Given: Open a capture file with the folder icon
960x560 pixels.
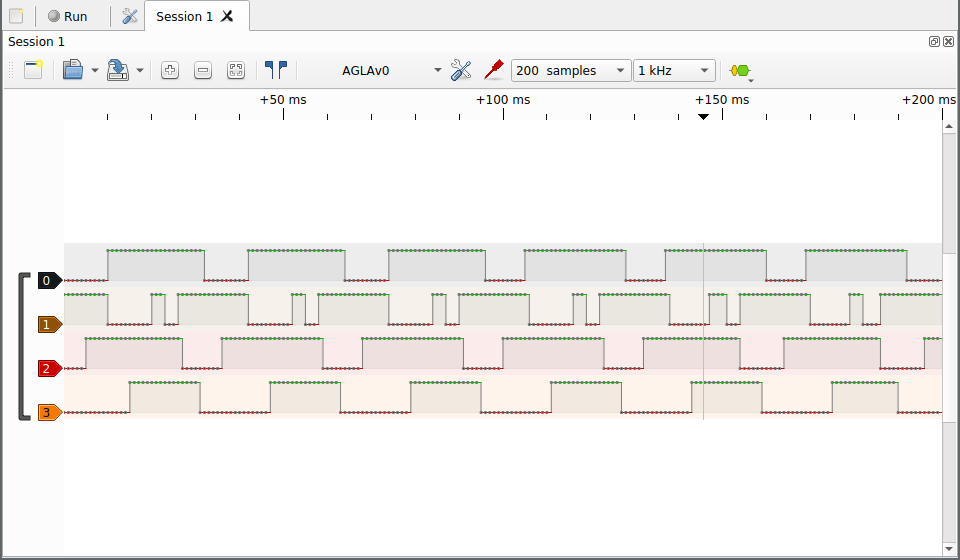Looking at the screenshot, I should point(73,70).
